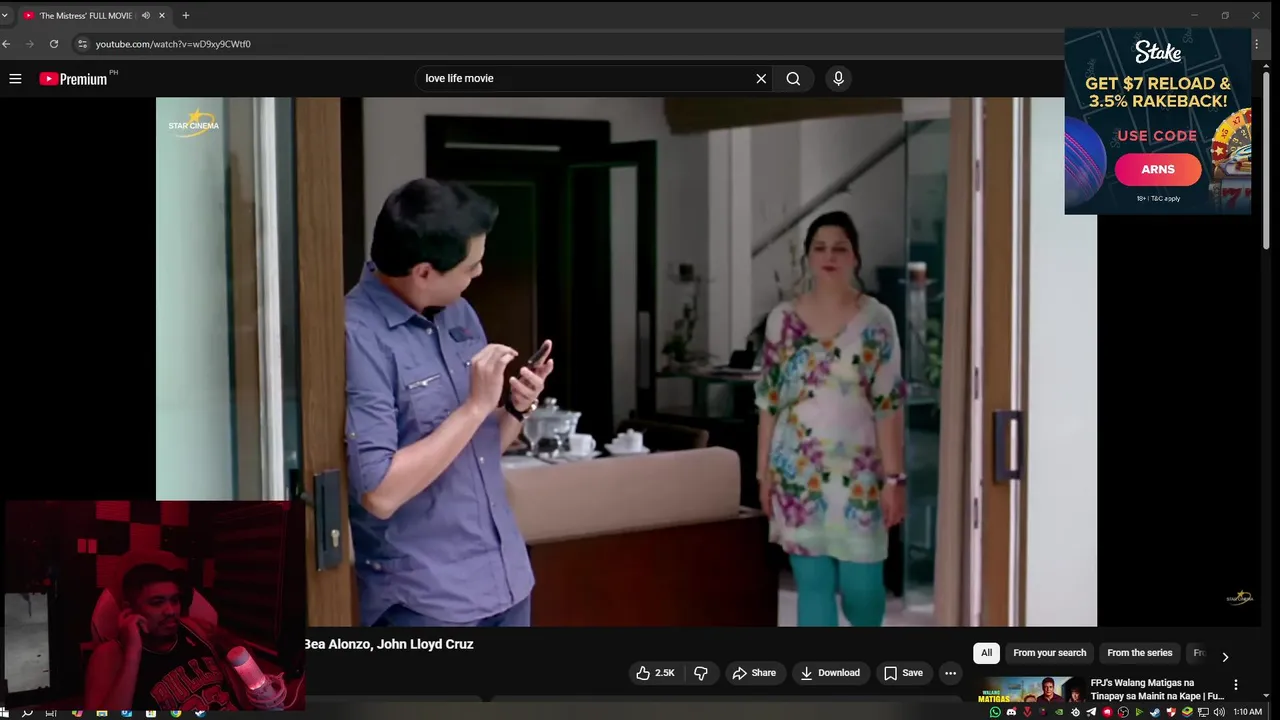Pause the movie by clicking the video player
Viewport: 1280px width, 720px height.
626,361
